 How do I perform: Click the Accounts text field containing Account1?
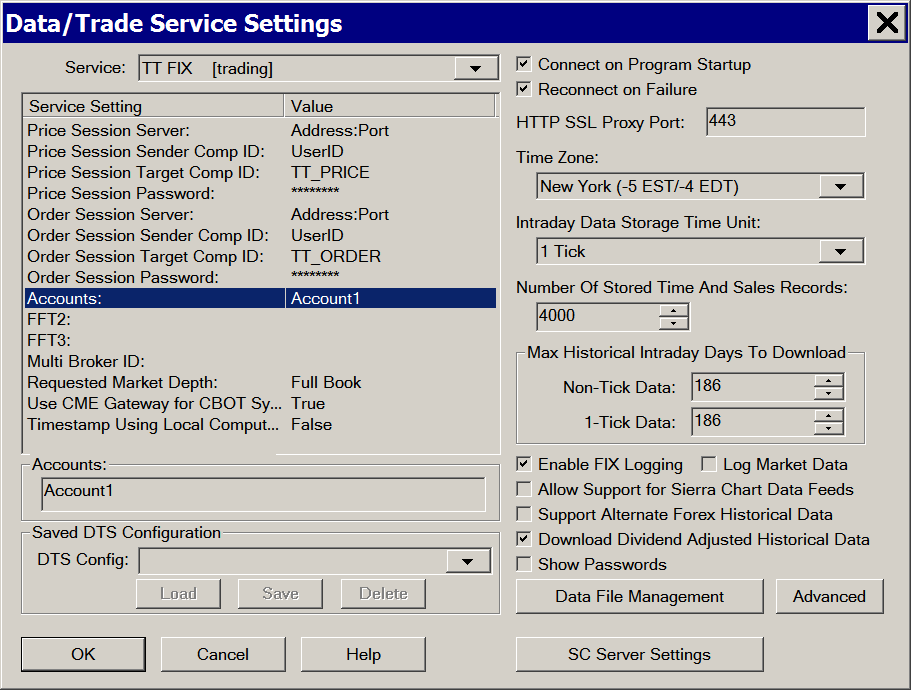(x=264, y=494)
